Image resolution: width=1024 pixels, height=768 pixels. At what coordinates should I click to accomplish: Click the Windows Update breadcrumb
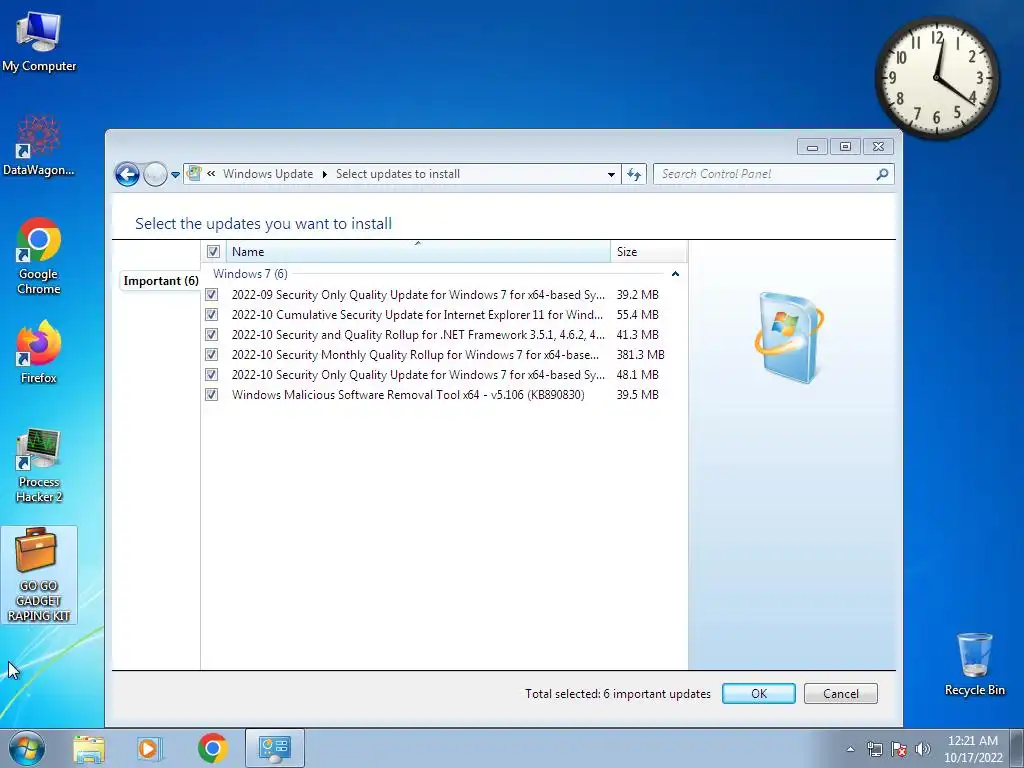click(268, 174)
